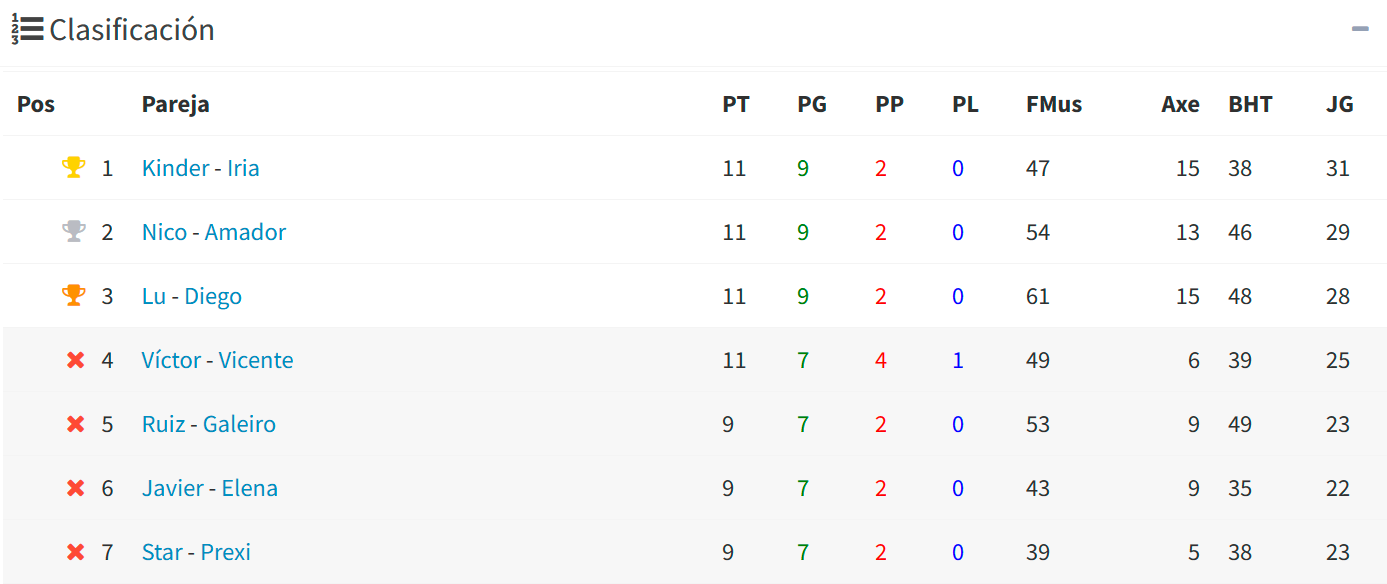1387x584 pixels.
Task: Sort the table by the PT column
Action: (736, 103)
